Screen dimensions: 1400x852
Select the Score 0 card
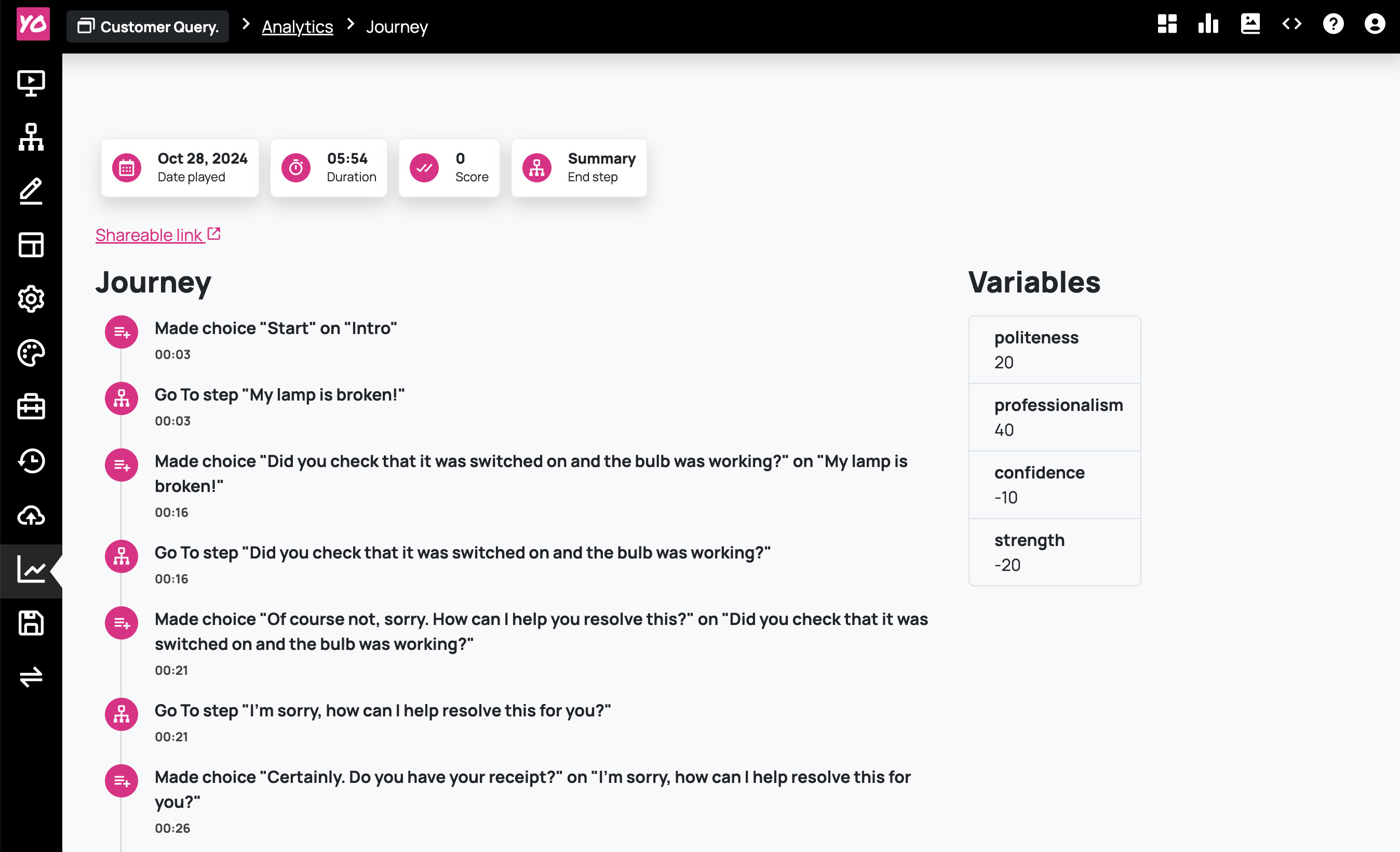pos(448,166)
